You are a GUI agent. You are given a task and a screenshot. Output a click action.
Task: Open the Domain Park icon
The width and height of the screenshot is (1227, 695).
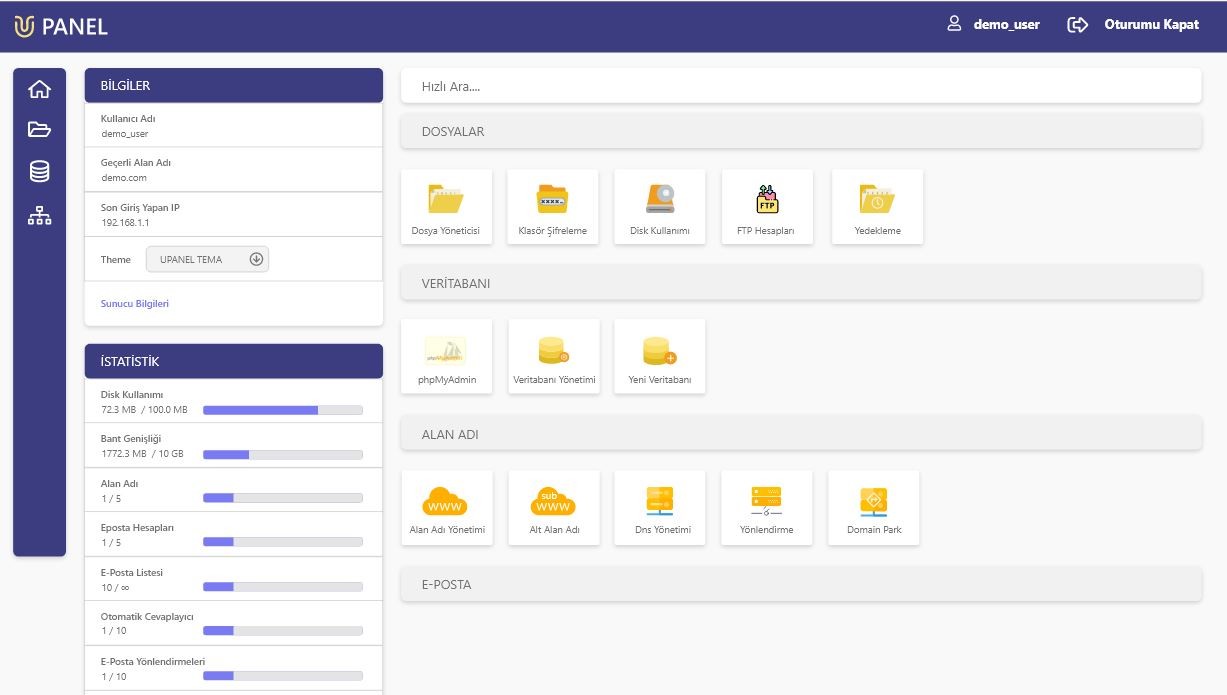pos(874,508)
